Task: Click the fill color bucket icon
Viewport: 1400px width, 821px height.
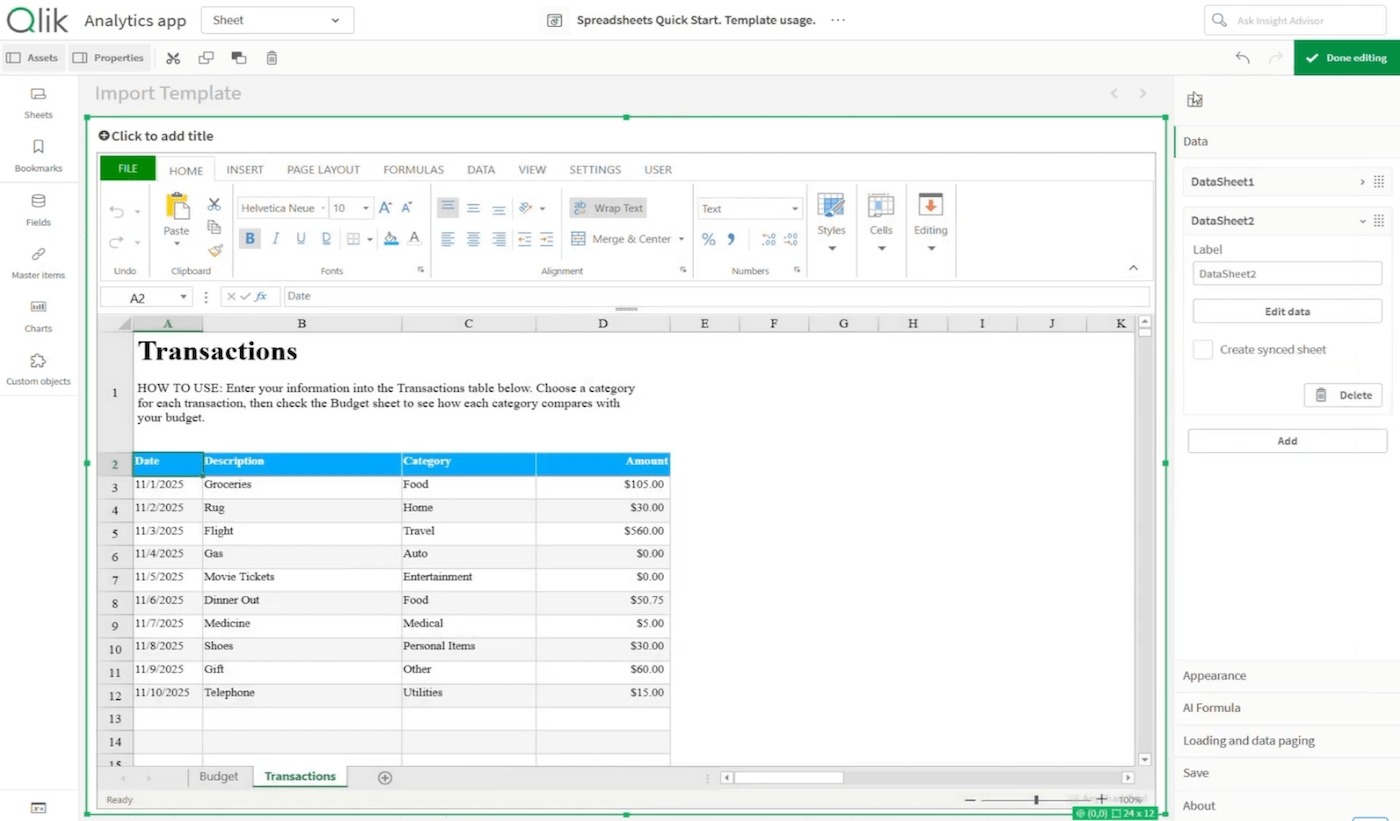Action: [391, 239]
